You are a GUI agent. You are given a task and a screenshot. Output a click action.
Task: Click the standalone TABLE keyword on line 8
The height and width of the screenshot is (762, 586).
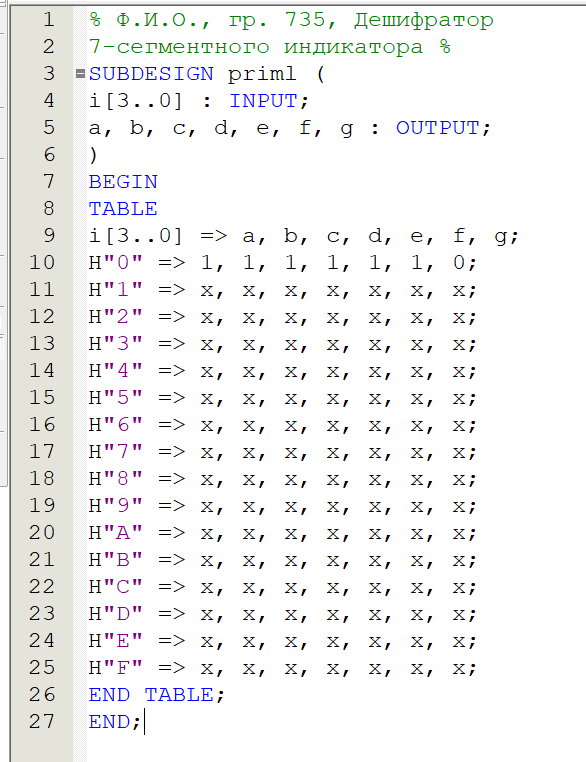[x=123, y=209]
